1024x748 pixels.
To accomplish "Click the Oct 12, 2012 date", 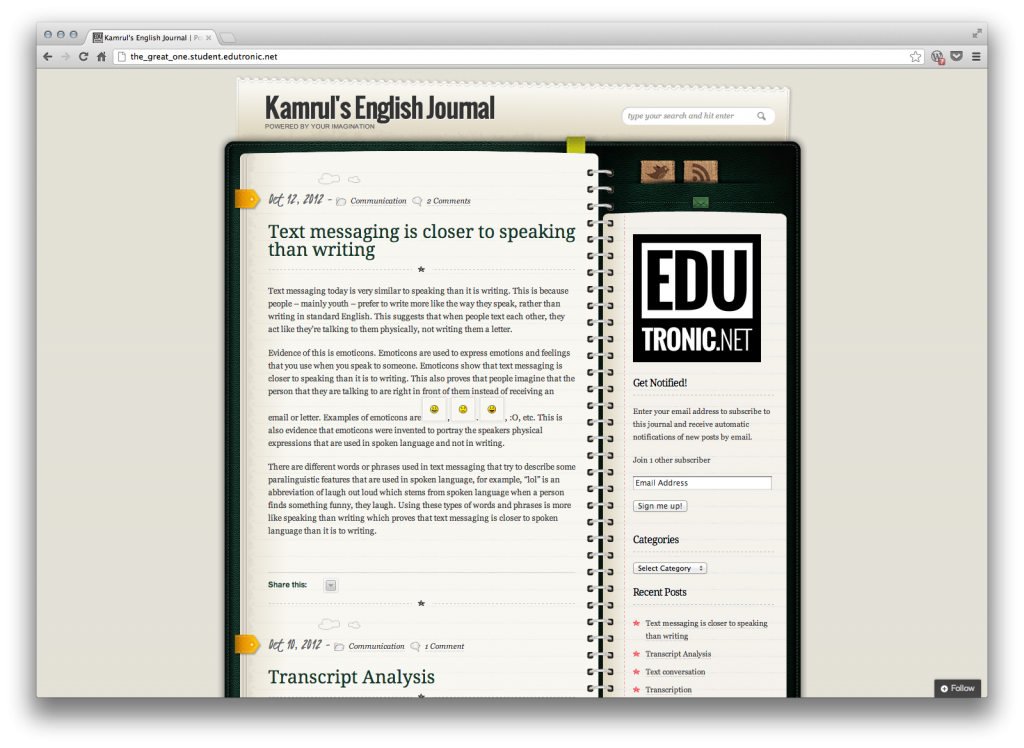I will tap(296, 200).
